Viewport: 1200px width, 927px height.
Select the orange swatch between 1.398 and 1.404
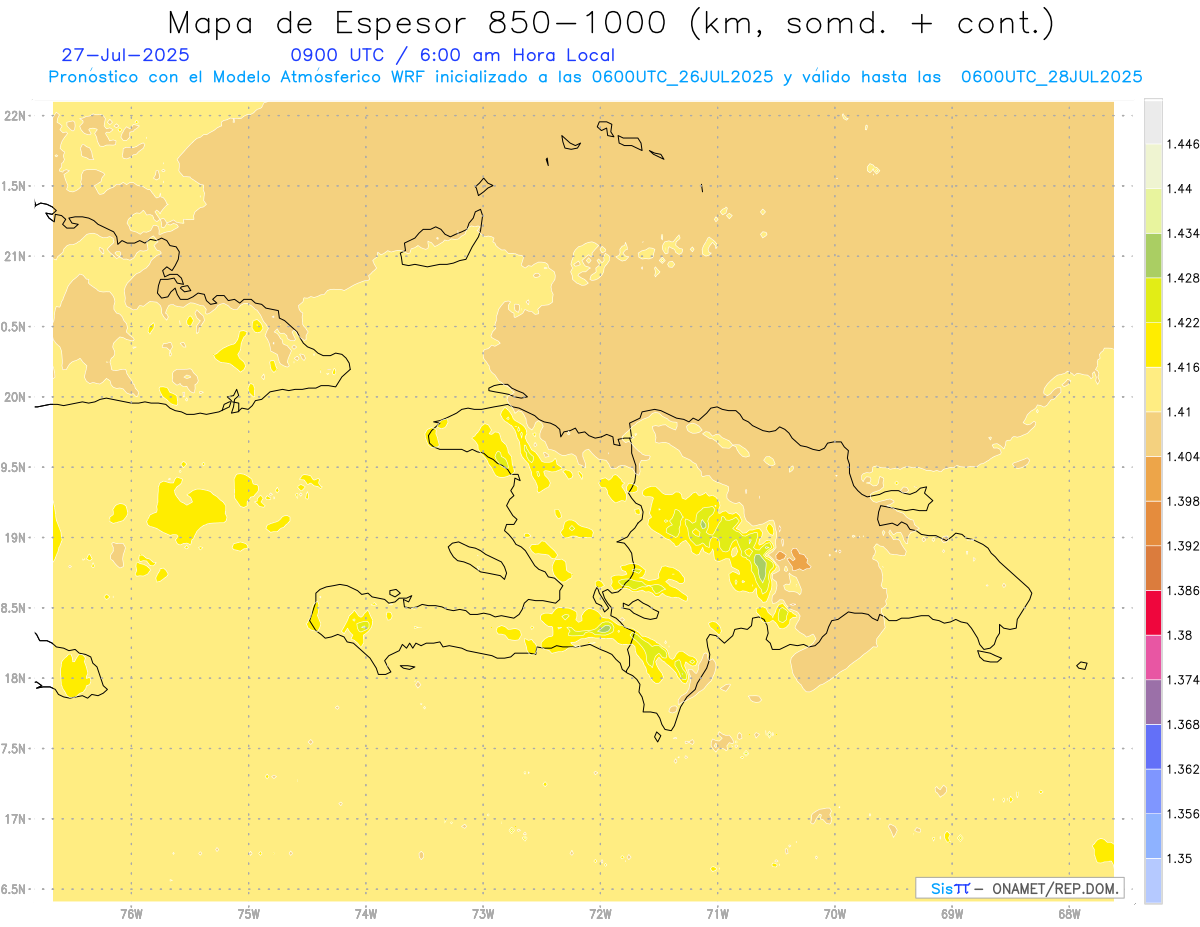(1153, 478)
